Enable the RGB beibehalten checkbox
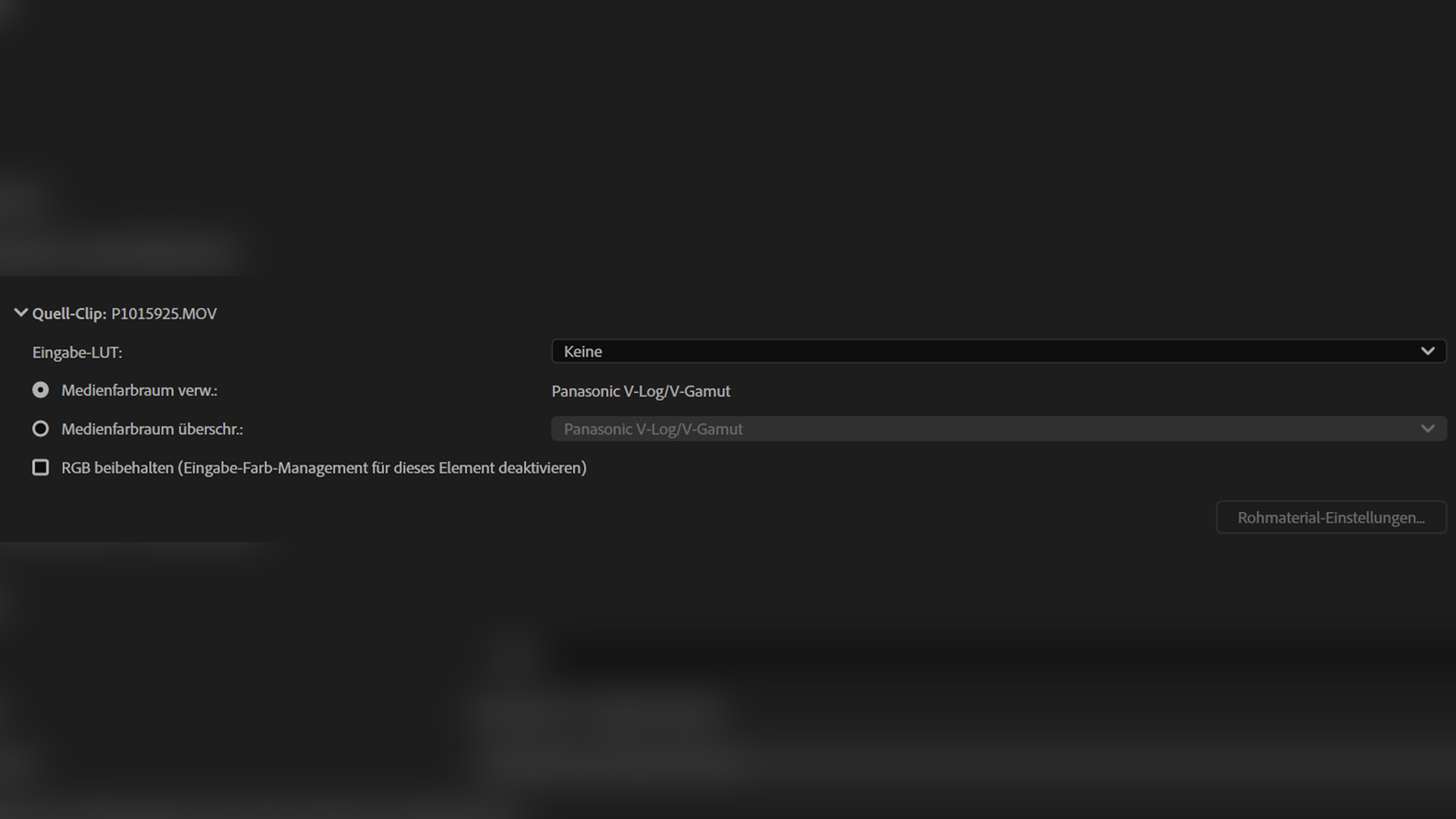Image resolution: width=1456 pixels, height=819 pixels. (40, 467)
